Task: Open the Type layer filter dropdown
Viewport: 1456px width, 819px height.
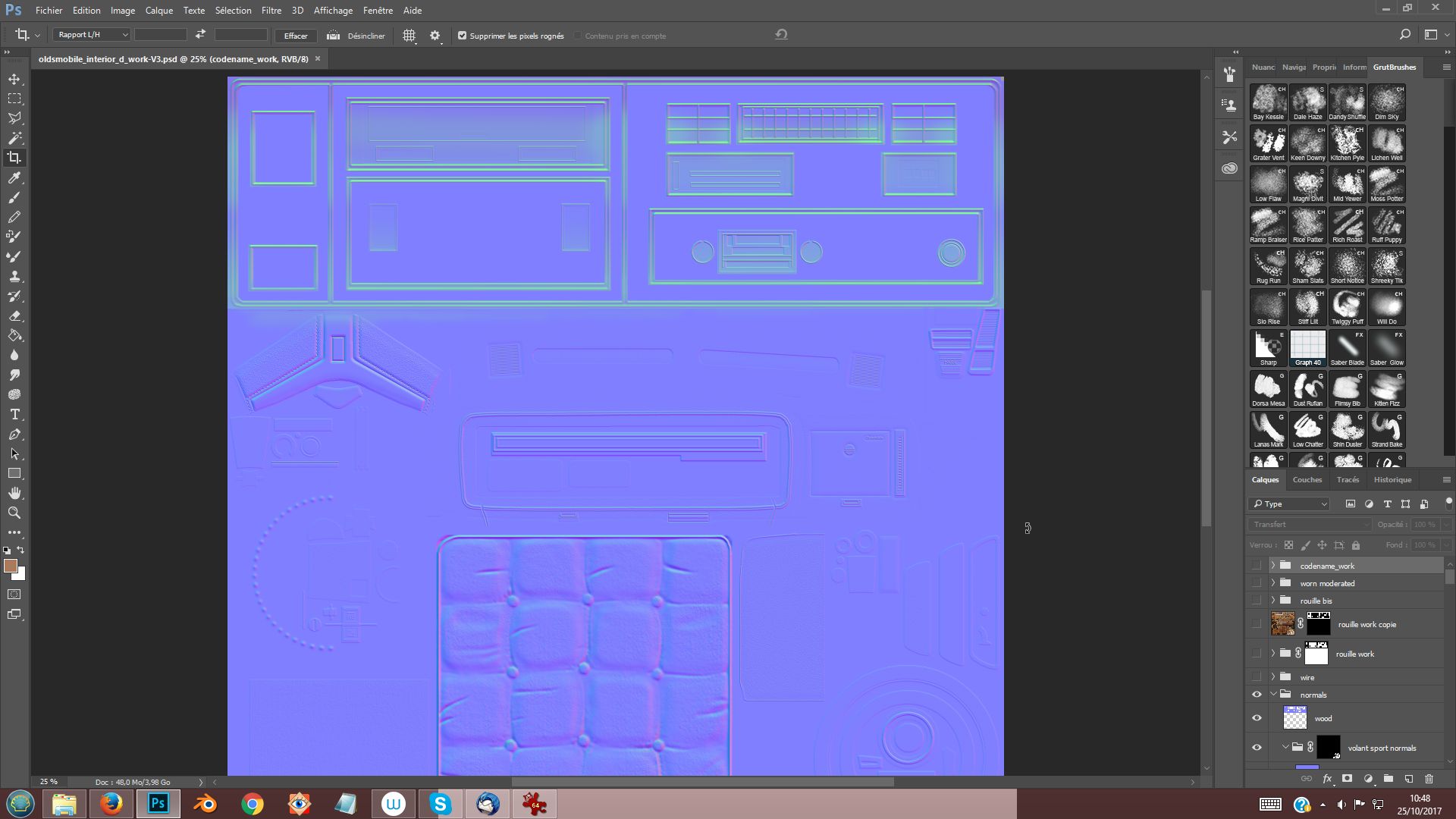Action: pyautogui.click(x=1289, y=504)
